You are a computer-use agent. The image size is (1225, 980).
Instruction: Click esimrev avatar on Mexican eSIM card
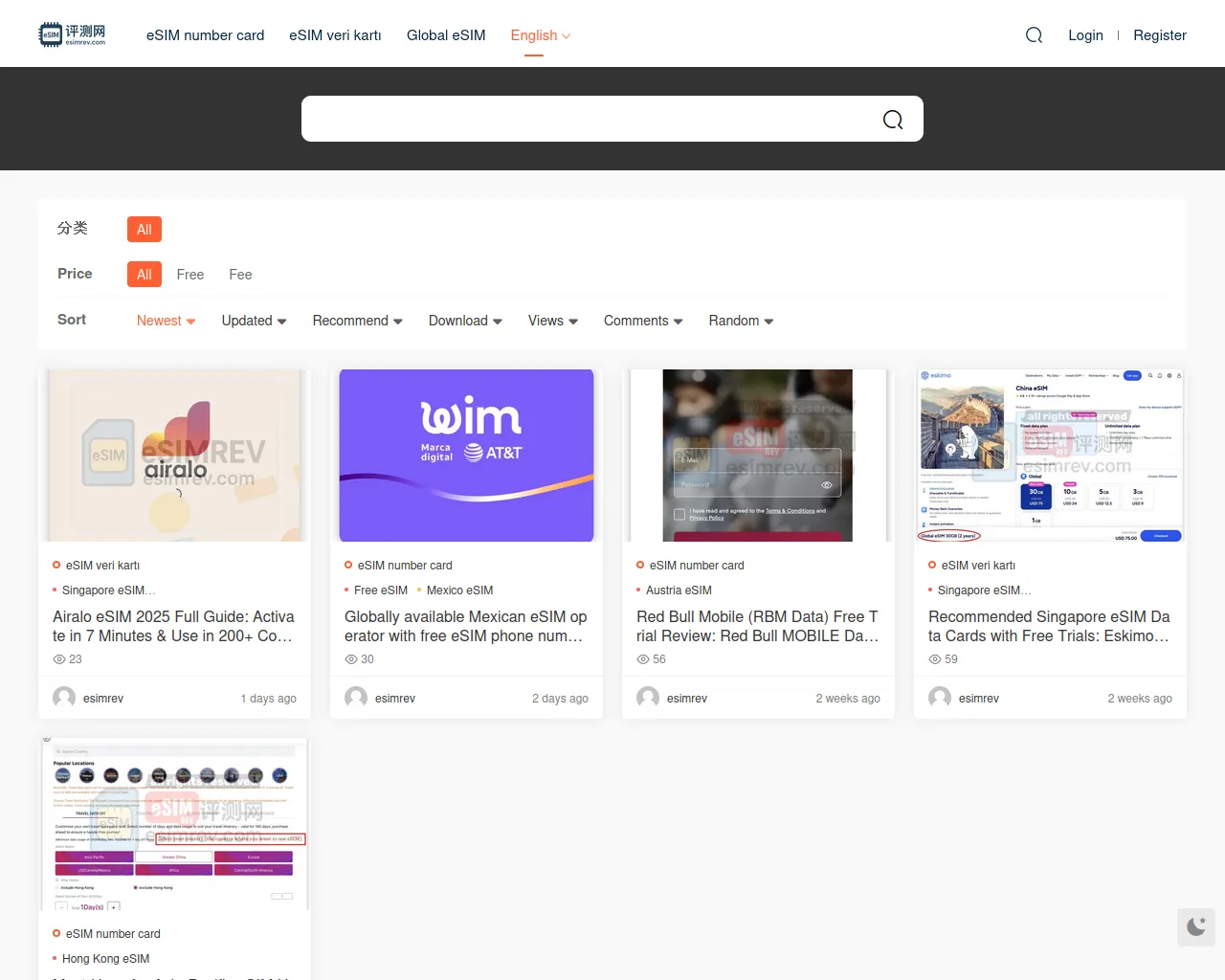tap(356, 698)
